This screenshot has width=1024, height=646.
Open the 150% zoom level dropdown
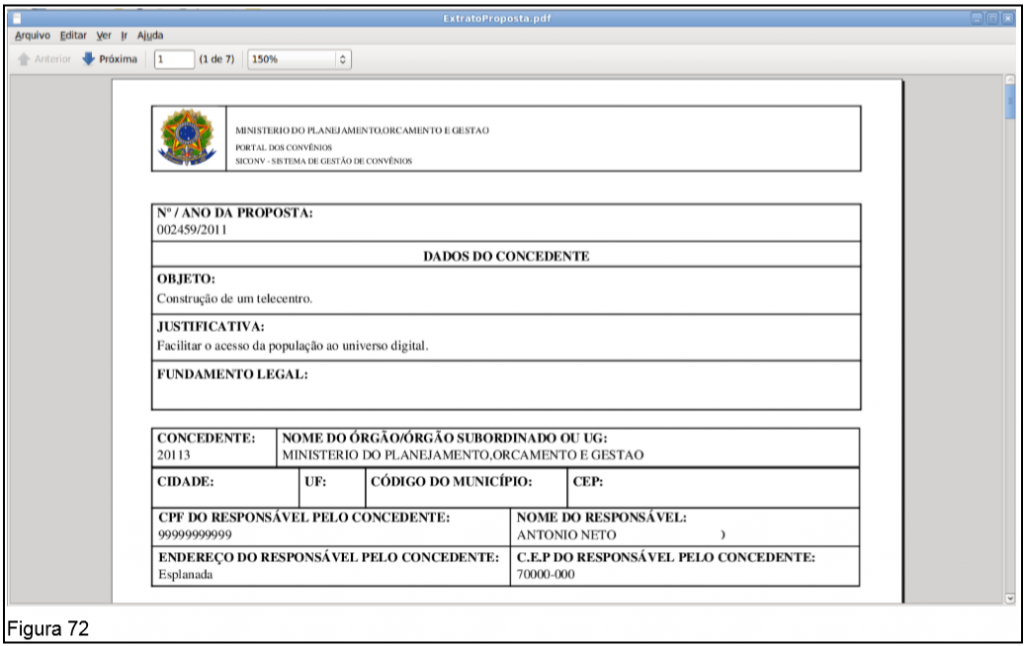click(299, 59)
